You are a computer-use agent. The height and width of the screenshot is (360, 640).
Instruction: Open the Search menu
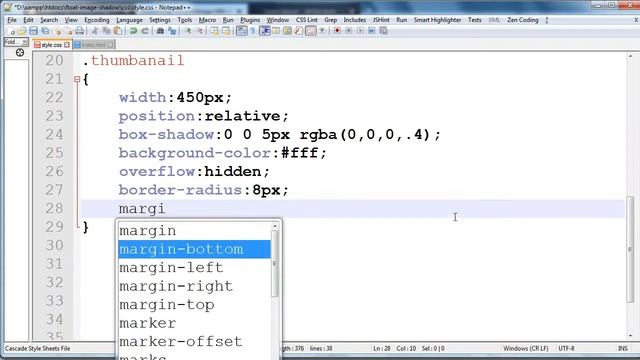pyautogui.click(x=49, y=20)
